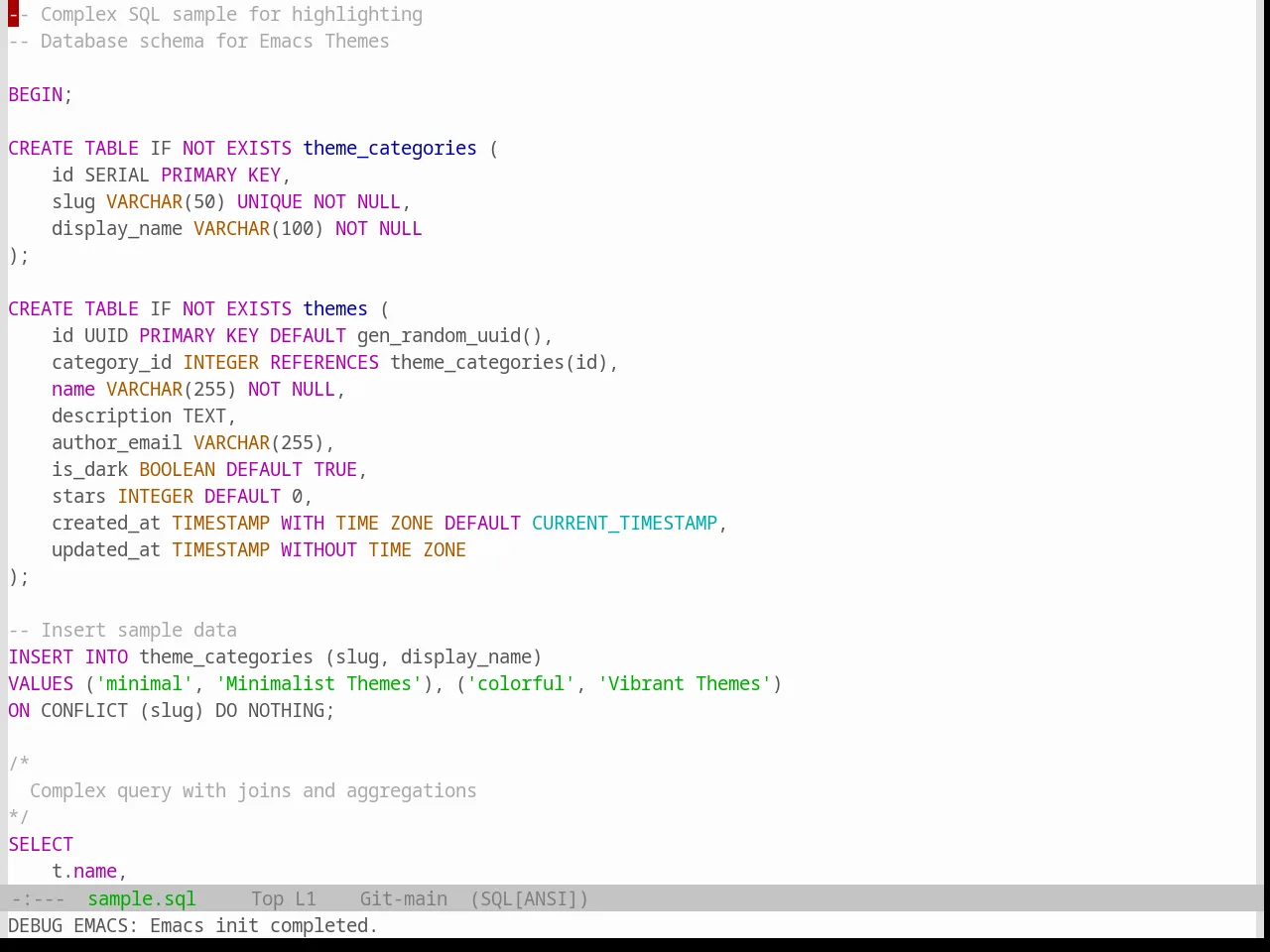Click the TRUE default value
This screenshot has width=1270, height=952.
(x=335, y=469)
